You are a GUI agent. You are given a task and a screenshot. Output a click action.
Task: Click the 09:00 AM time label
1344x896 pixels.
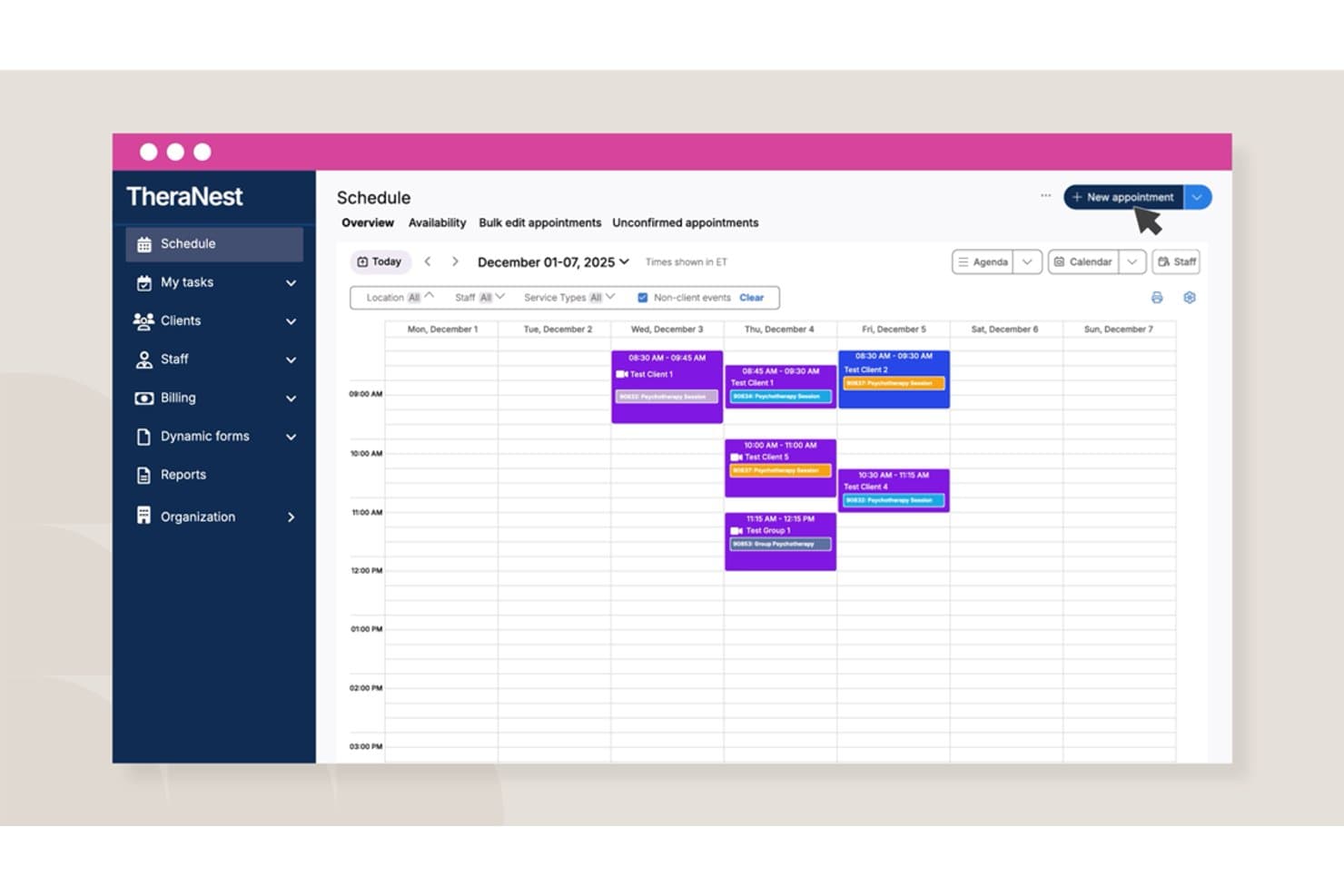[366, 394]
